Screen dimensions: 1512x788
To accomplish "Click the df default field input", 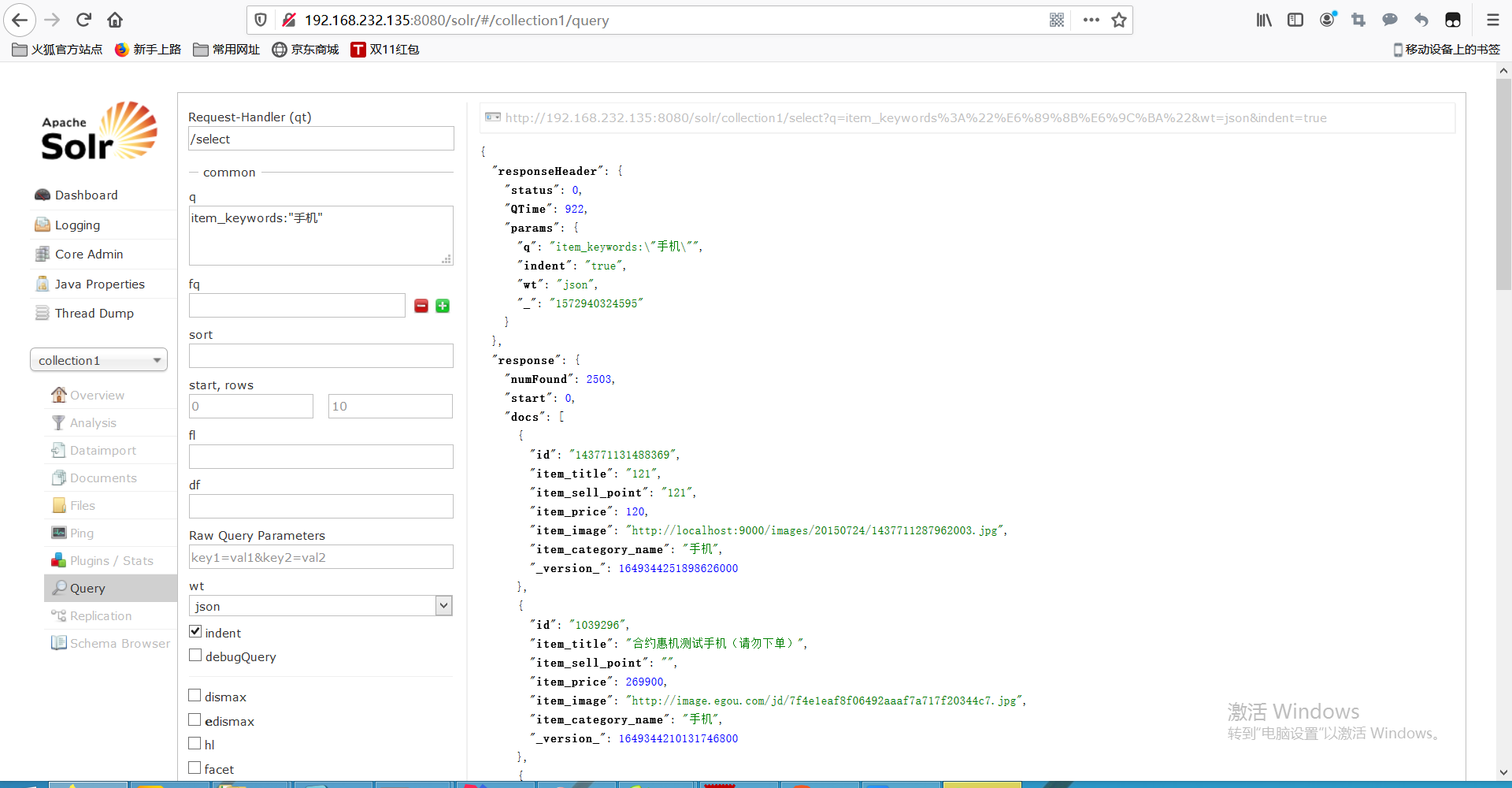I will point(321,507).
